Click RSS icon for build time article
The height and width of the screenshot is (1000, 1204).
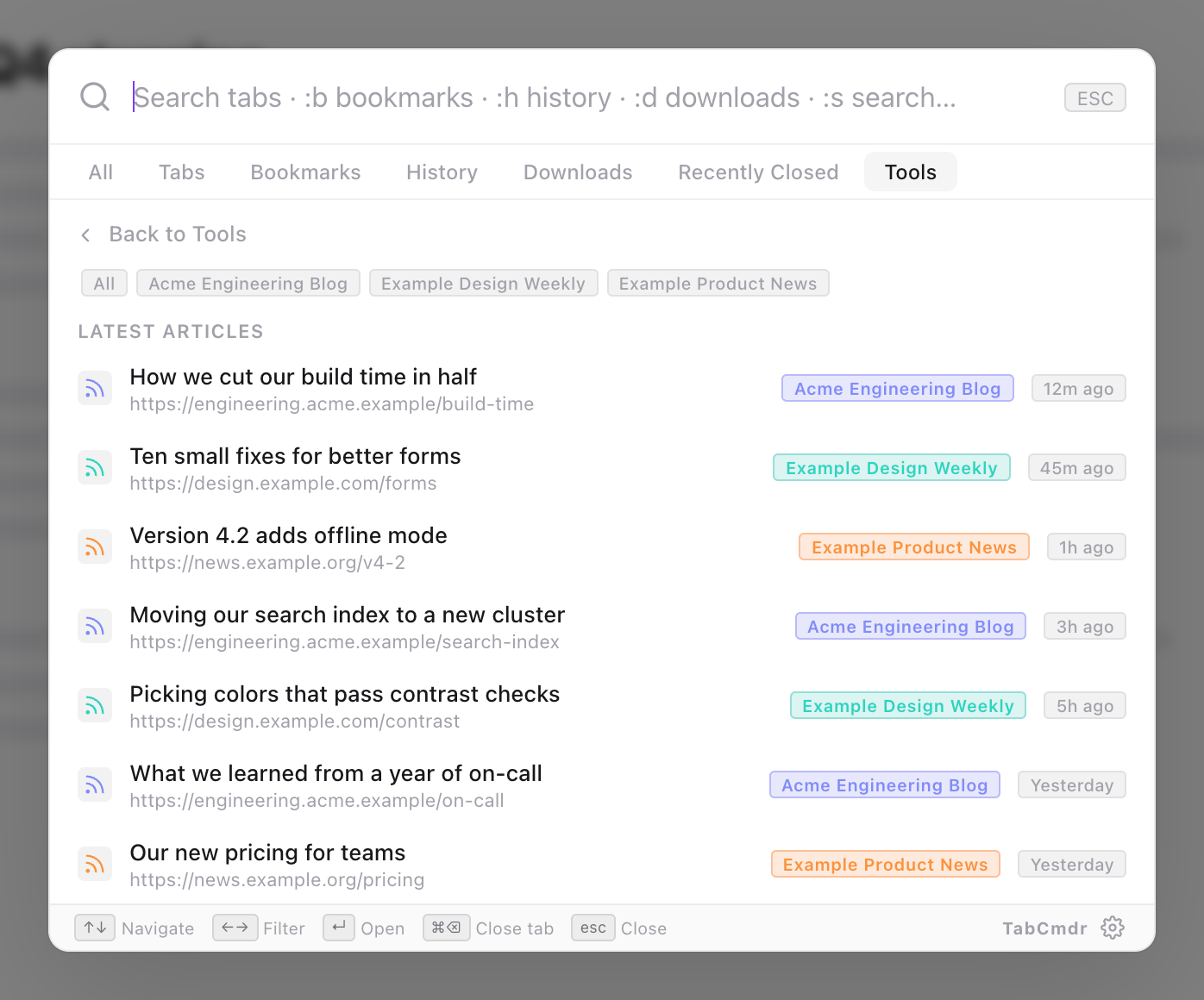point(95,389)
